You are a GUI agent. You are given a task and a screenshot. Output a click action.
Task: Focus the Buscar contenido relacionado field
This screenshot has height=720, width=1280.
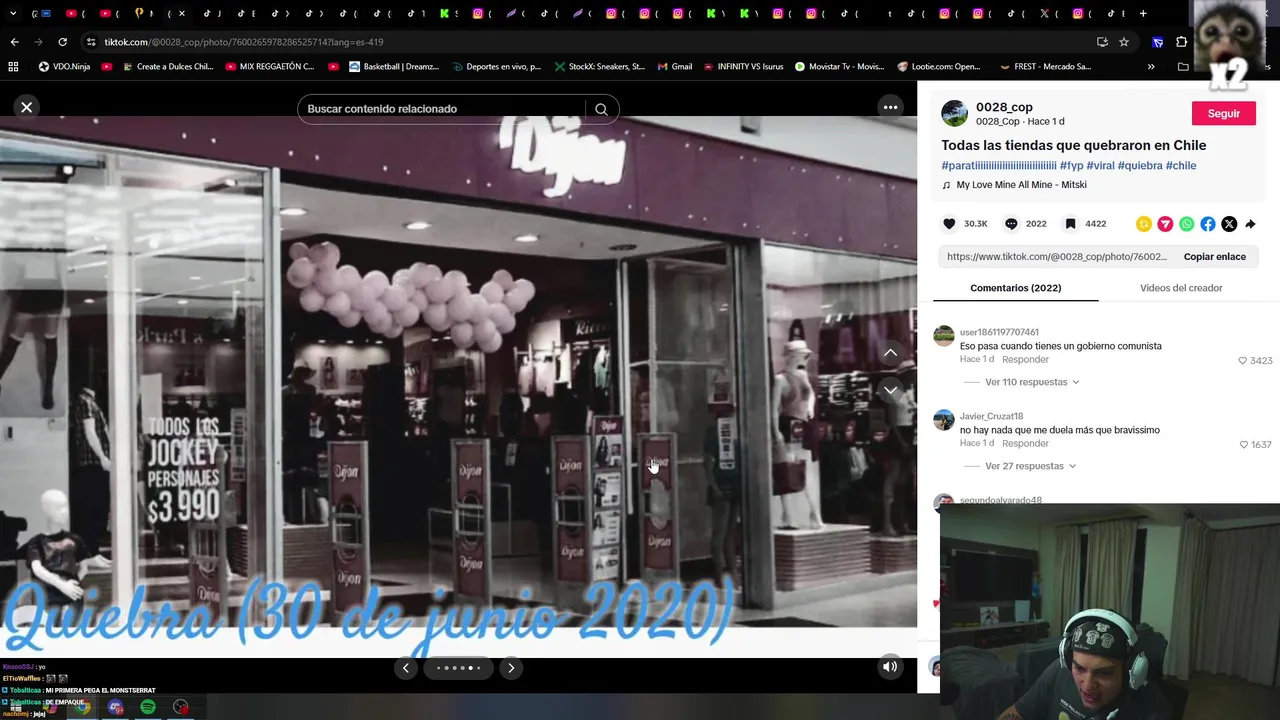click(441, 109)
